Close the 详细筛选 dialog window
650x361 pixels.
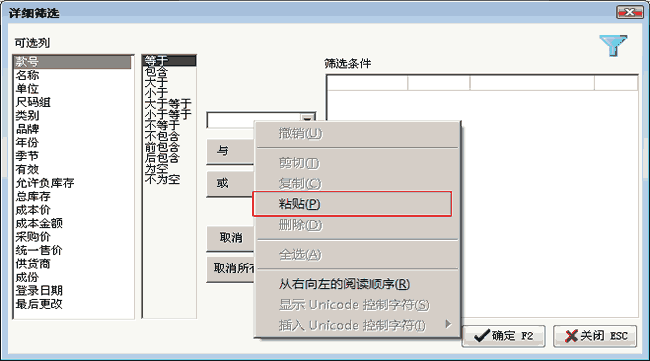[x=629, y=12]
